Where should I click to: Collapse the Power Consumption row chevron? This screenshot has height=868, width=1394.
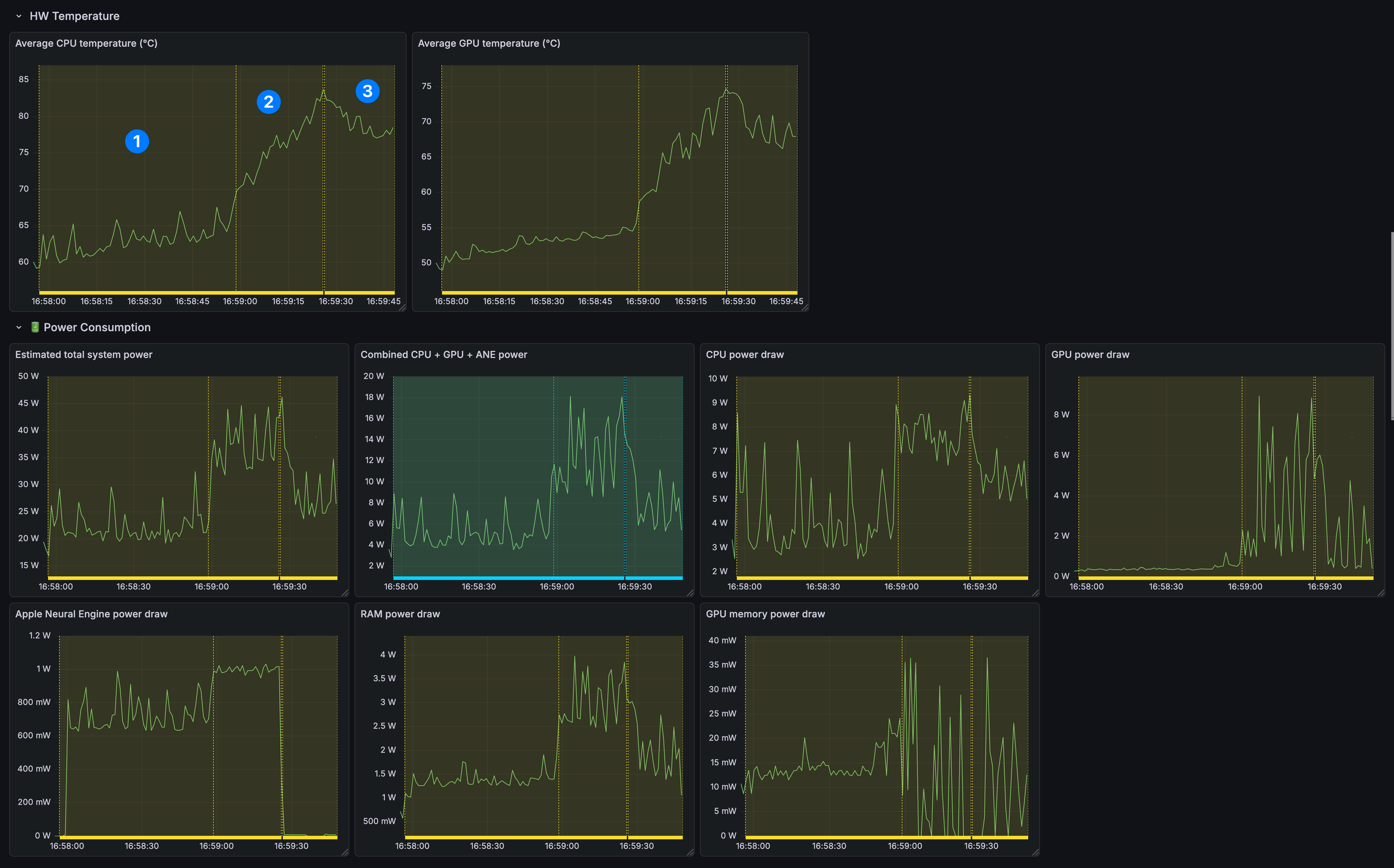tap(19, 327)
